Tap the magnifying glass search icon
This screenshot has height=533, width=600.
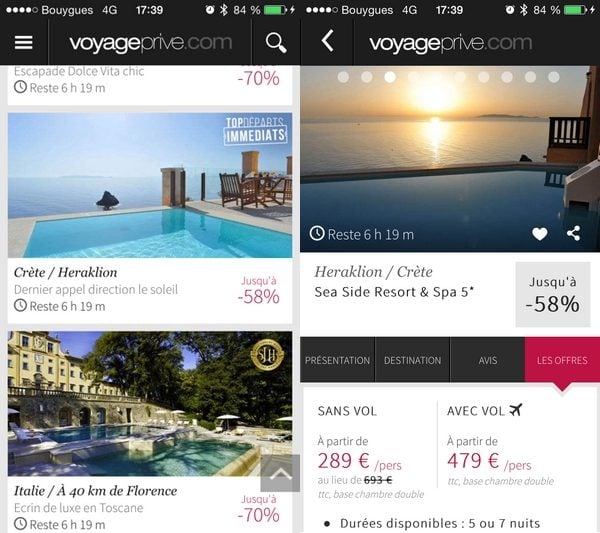tap(276, 42)
